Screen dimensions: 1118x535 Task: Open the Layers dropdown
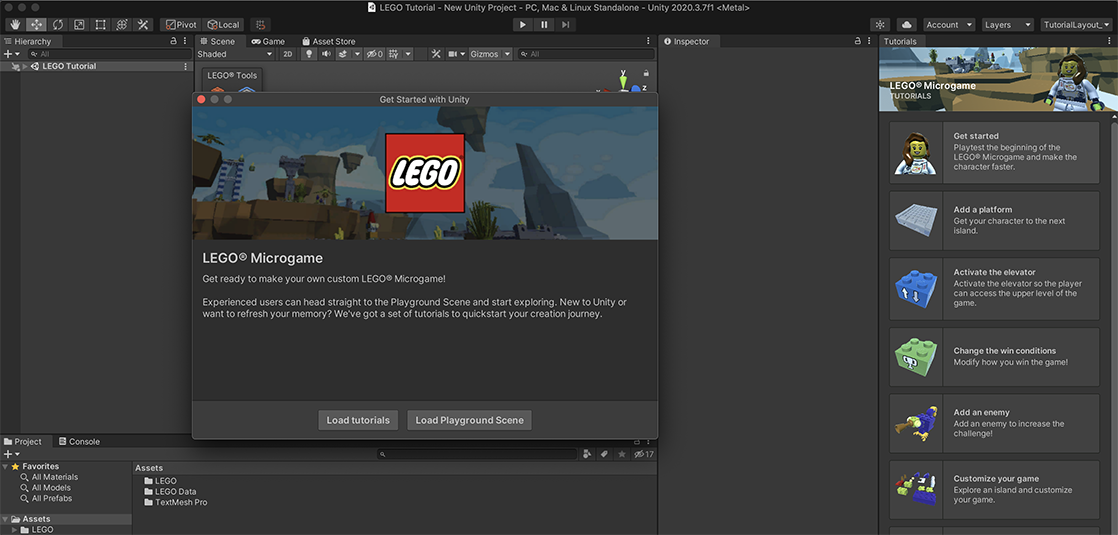coord(1005,24)
